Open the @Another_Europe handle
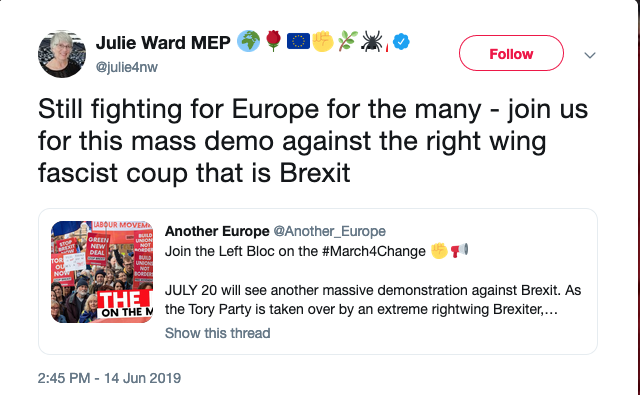The width and height of the screenshot is (640, 395). click(x=329, y=231)
